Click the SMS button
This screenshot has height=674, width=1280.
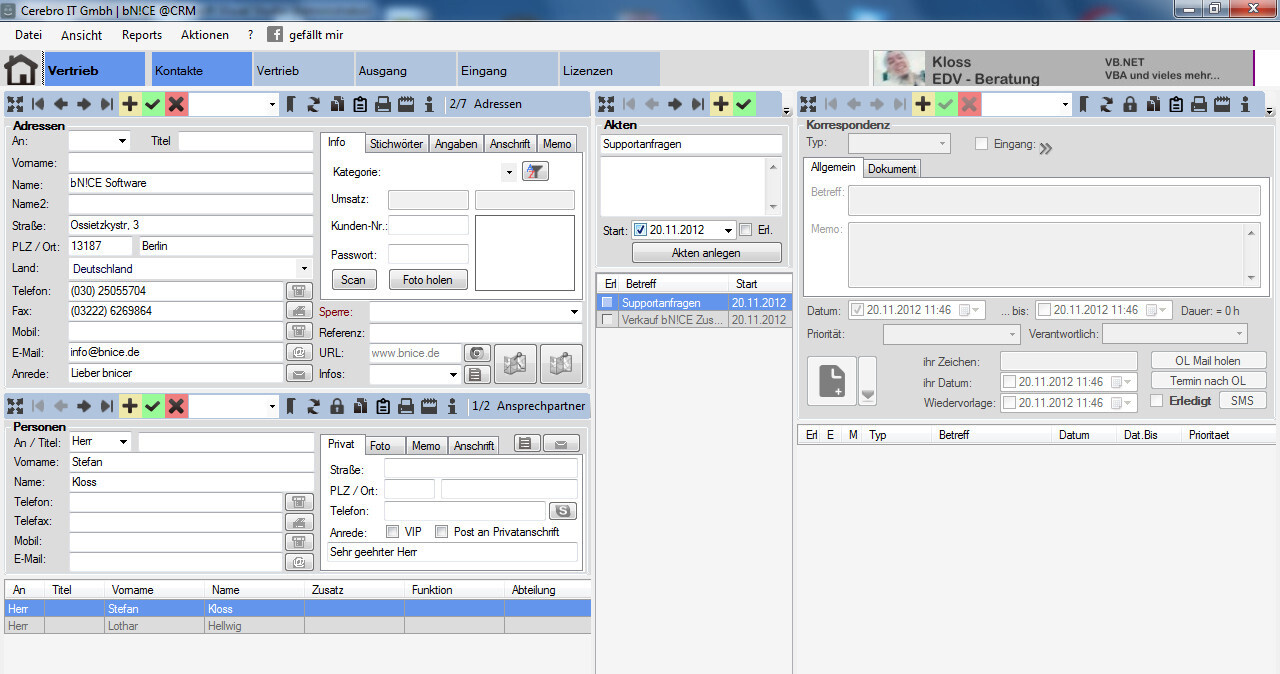pos(1242,400)
